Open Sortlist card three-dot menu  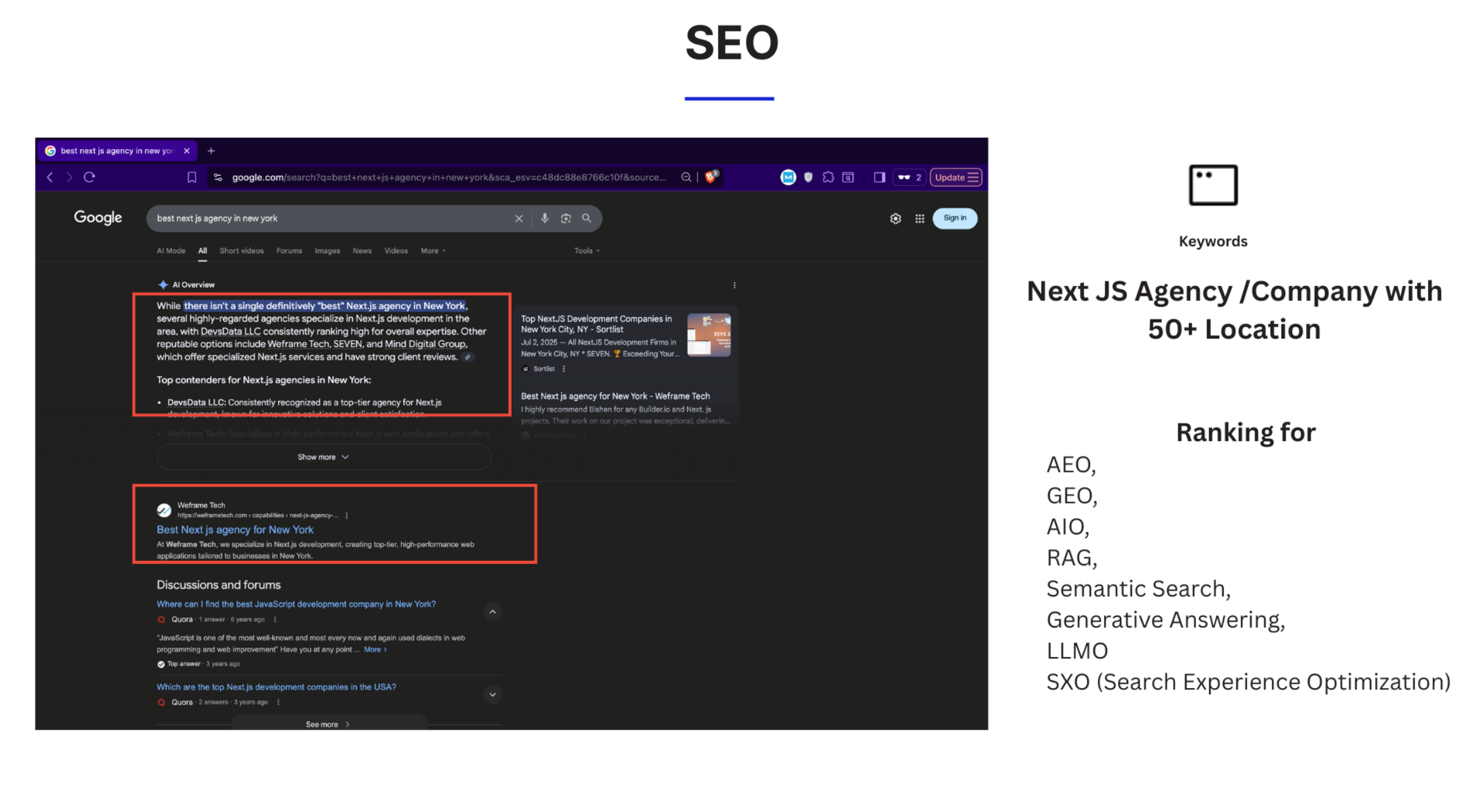(x=564, y=369)
